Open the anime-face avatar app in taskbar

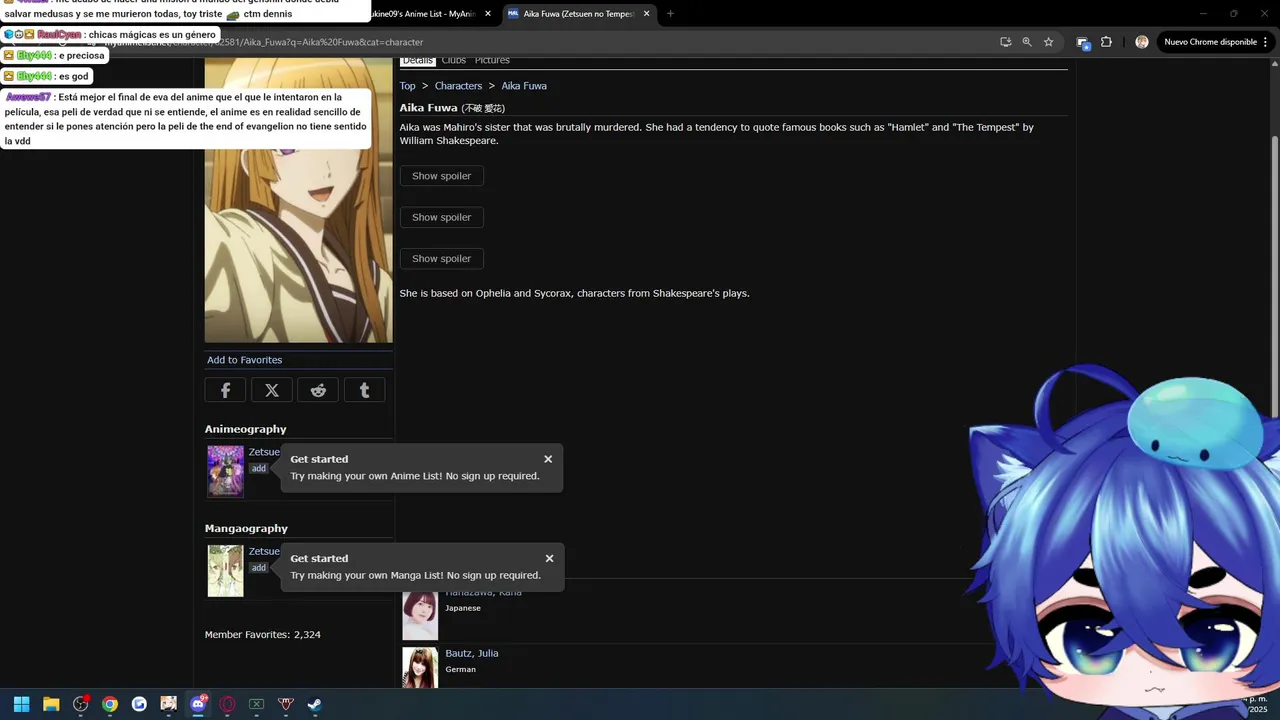coord(168,704)
